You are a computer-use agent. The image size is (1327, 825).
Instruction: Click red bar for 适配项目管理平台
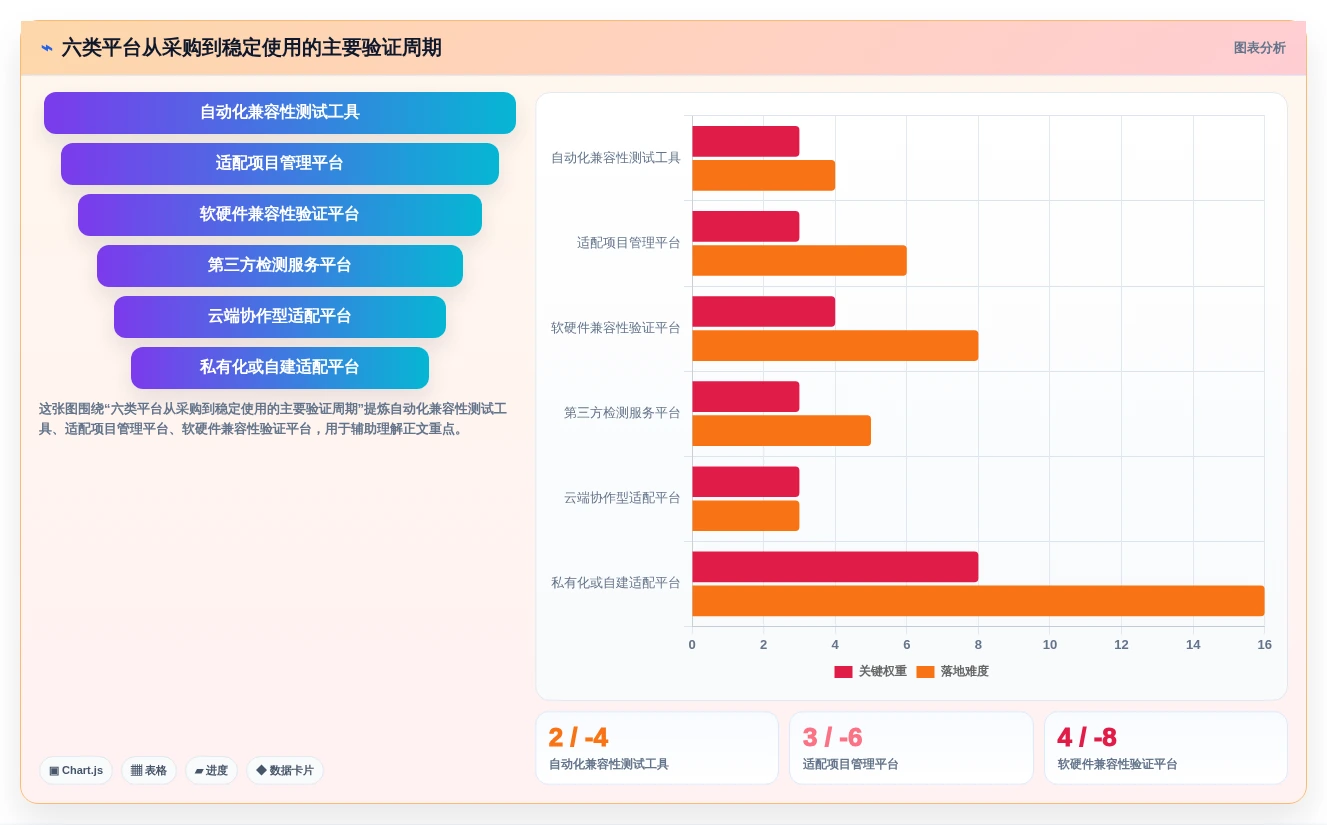coord(745,226)
